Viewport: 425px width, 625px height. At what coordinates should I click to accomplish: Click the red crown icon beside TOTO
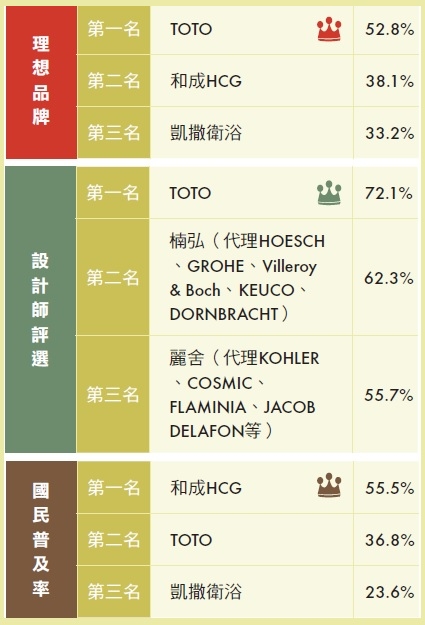click(329, 29)
